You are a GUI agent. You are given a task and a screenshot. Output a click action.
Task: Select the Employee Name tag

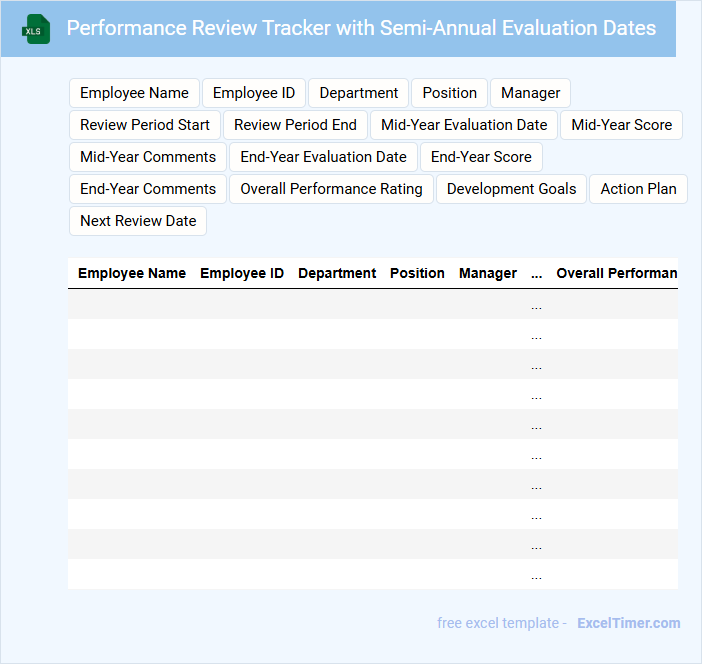click(x=134, y=93)
